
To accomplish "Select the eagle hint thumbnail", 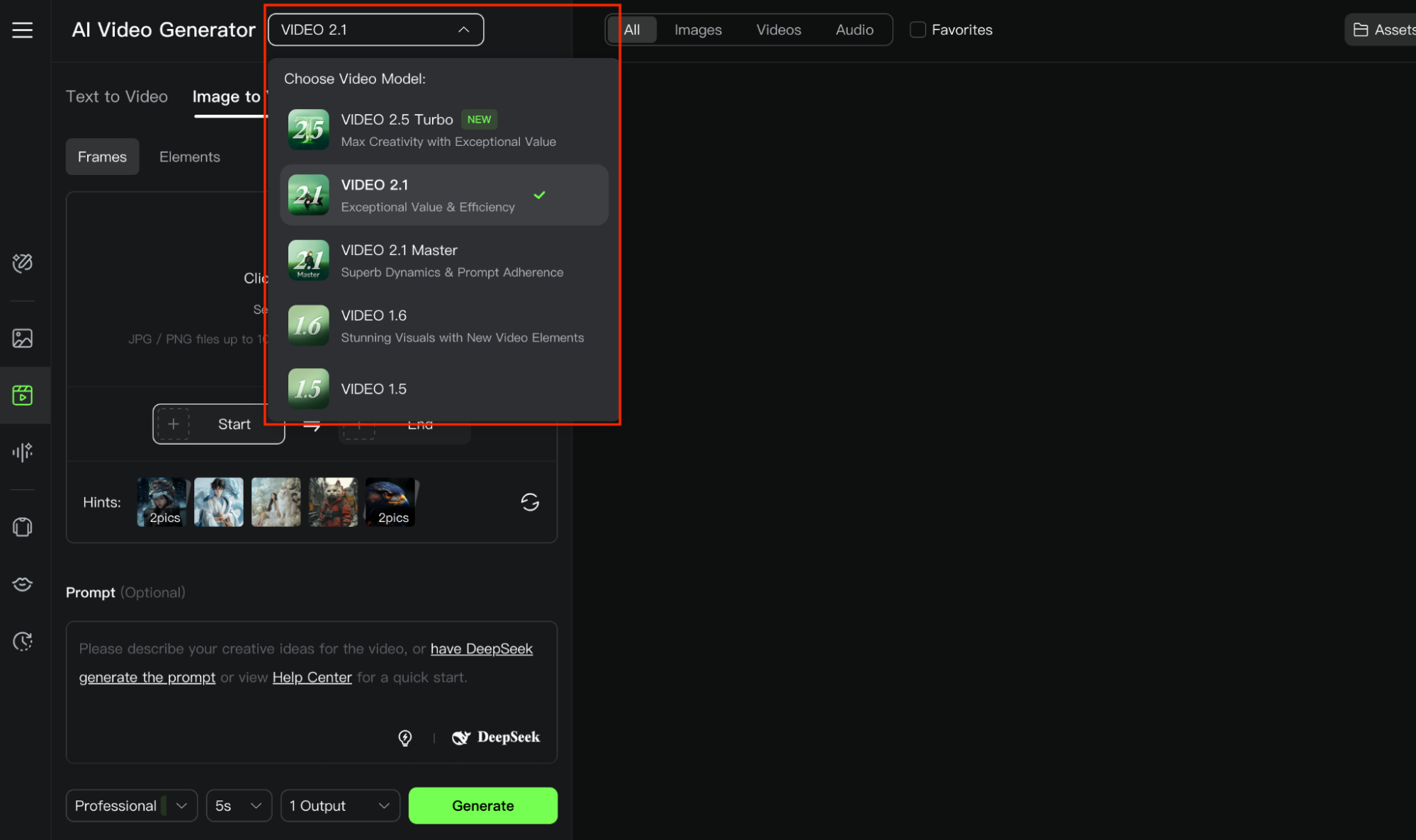I will coord(391,502).
